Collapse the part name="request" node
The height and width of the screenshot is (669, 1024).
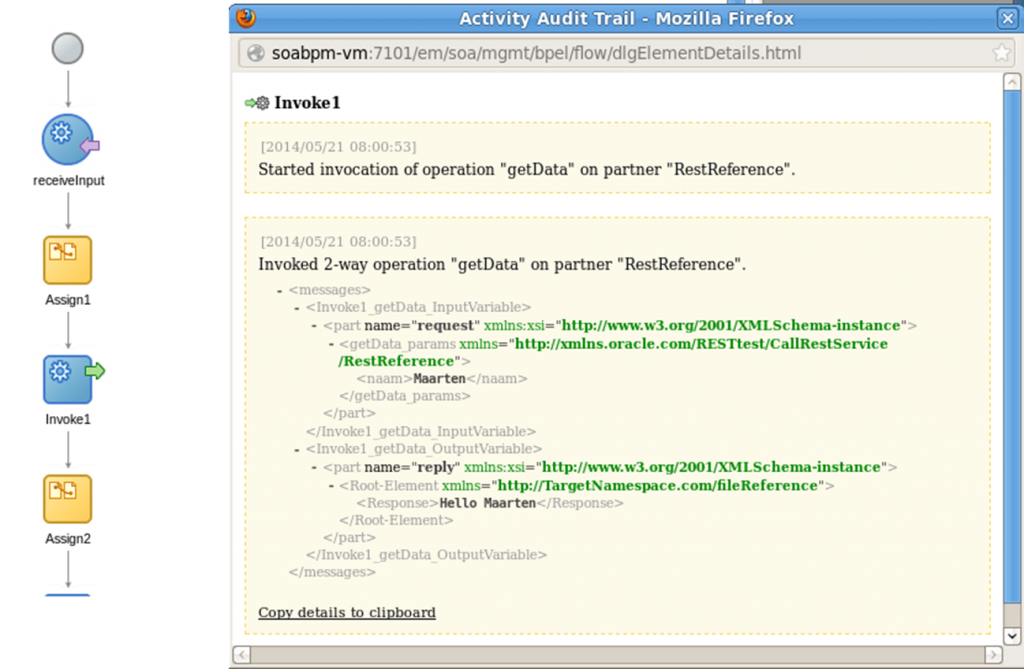313,326
